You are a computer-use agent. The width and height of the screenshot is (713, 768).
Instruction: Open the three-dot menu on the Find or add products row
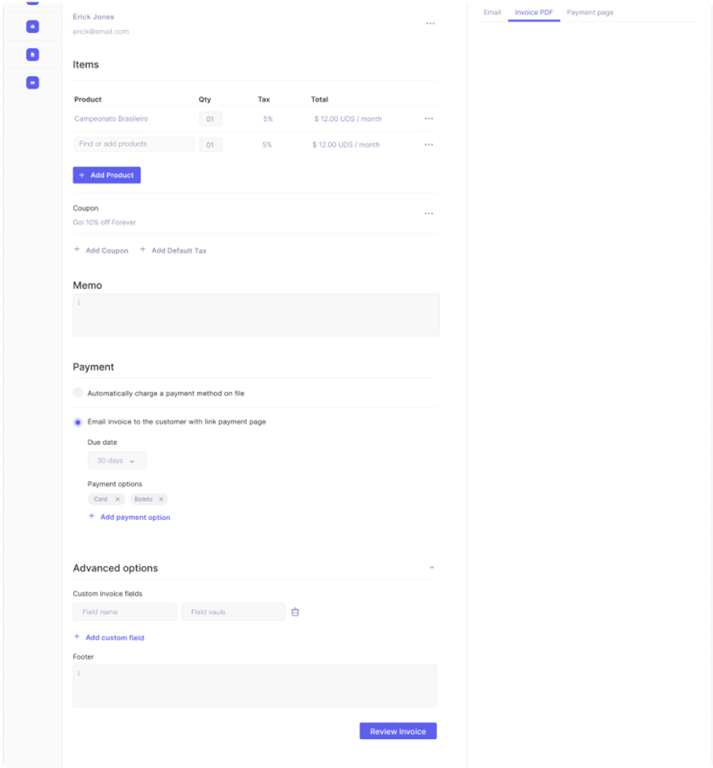click(x=428, y=144)
